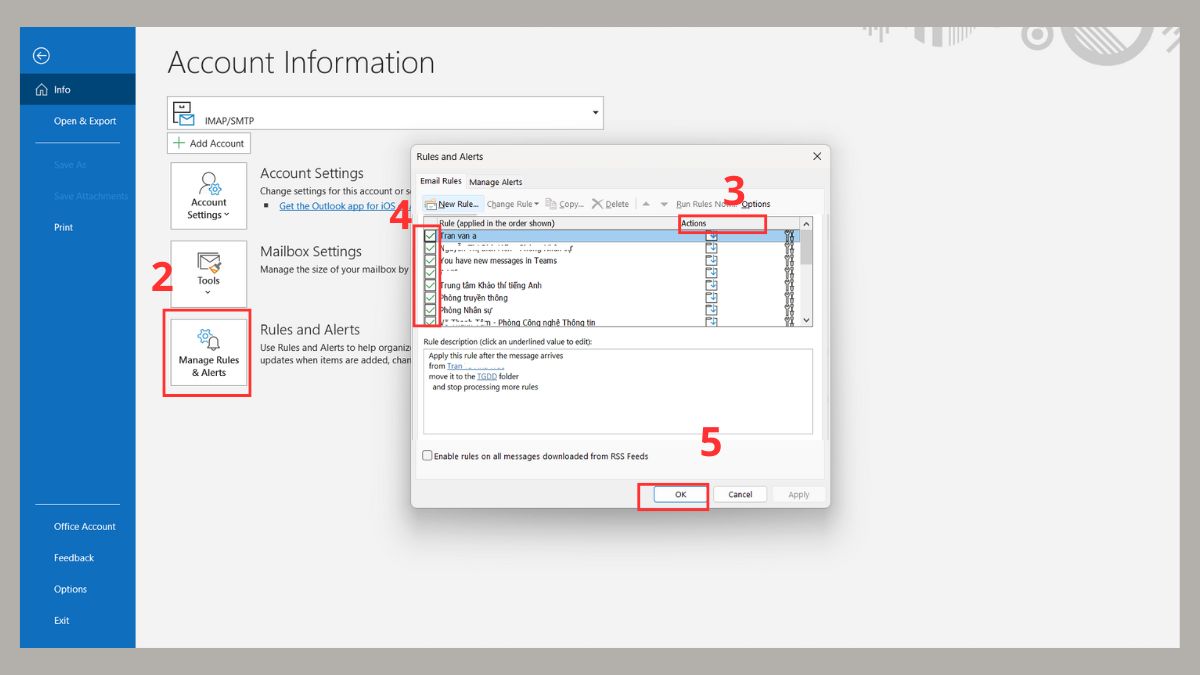The height and width of the screenshot is (675, 1200).
Task: Click the TGDD folder link in description
Action: click(486, 376)
